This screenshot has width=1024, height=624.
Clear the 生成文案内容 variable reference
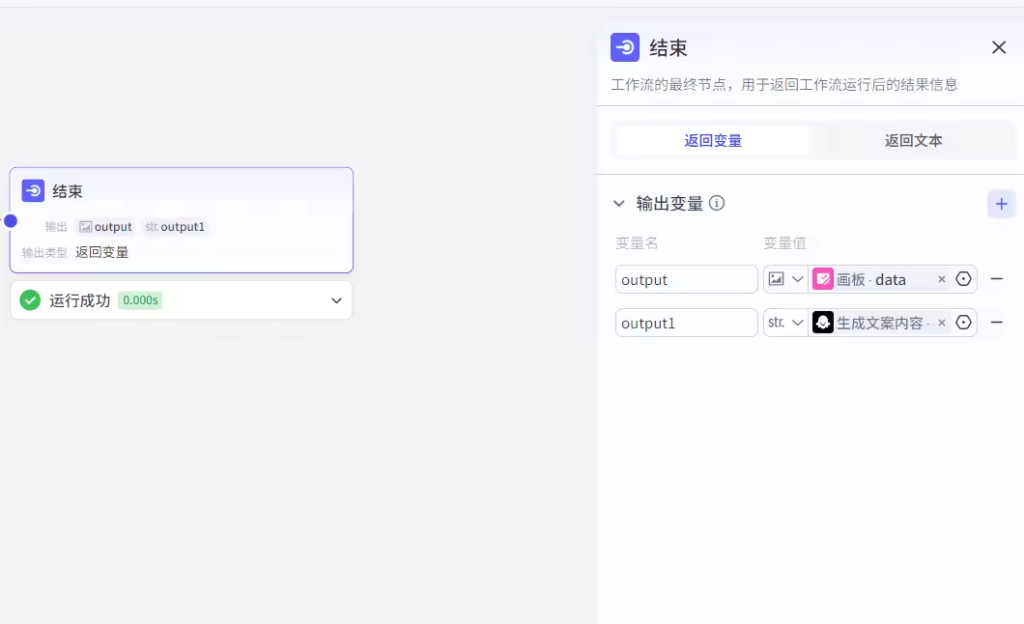click(x=941, y=323)
